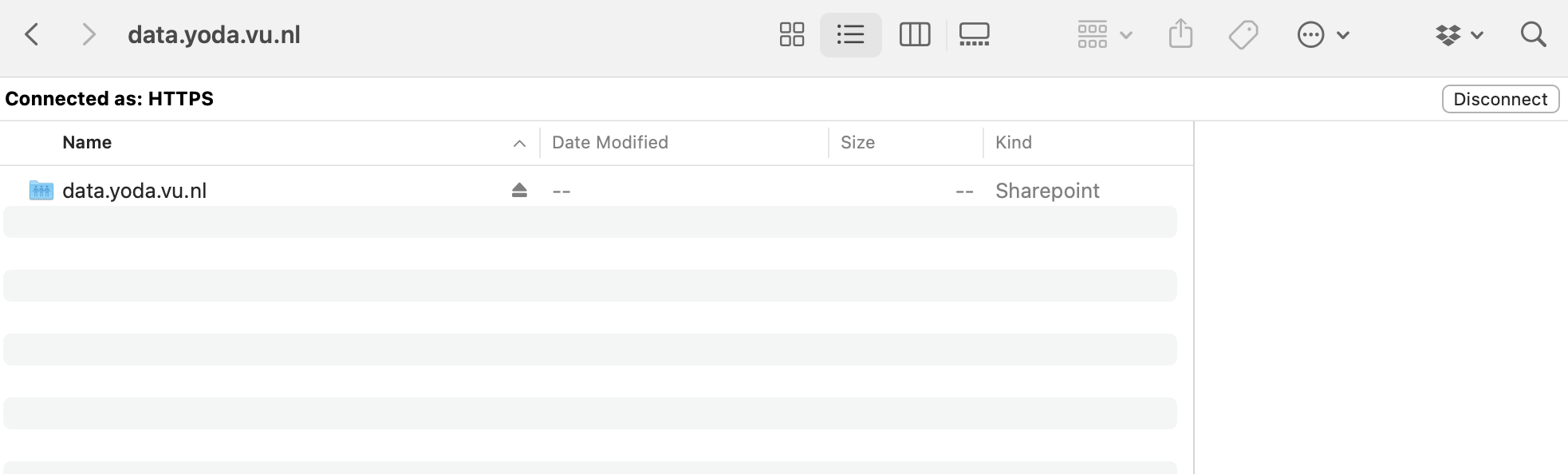Switch to column view
Viewport: 1568px width, 474px height.
coord(914,34)
